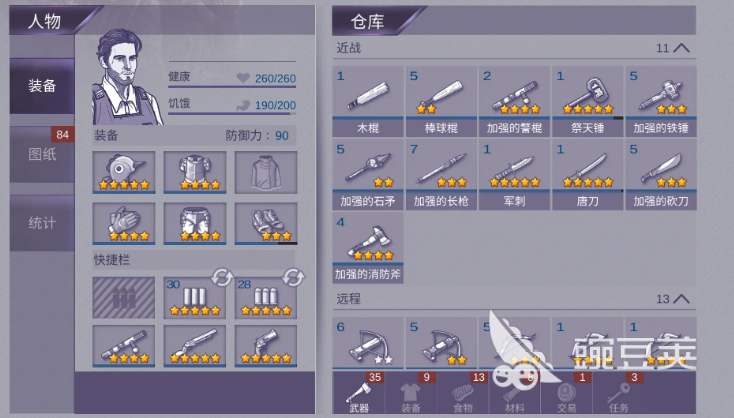Collapse the 近战 melee section
This screenshot has height=418, width=734.
(681, 48)
